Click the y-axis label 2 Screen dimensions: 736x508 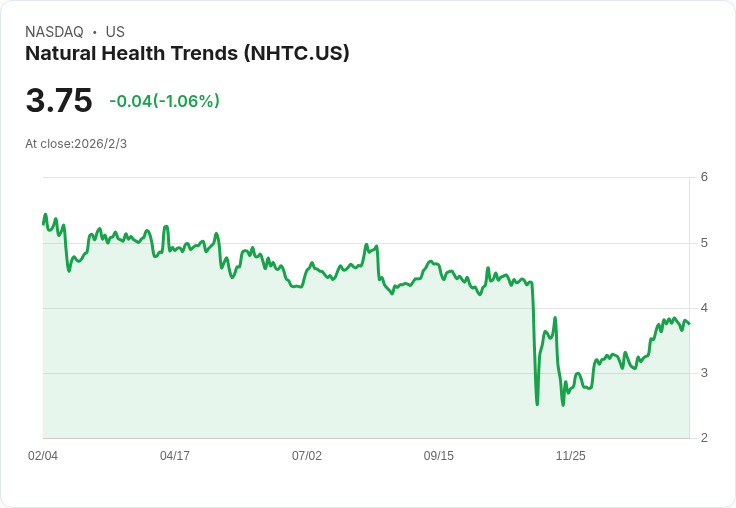[704, 438]
